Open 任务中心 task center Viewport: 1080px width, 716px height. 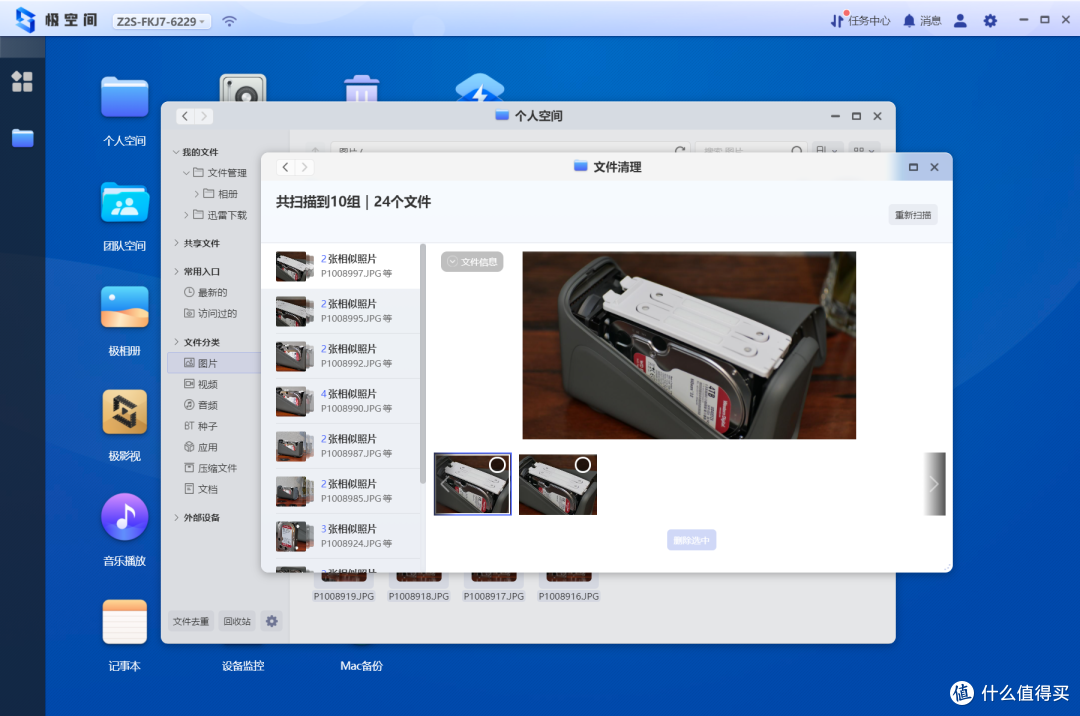[860, 21]
